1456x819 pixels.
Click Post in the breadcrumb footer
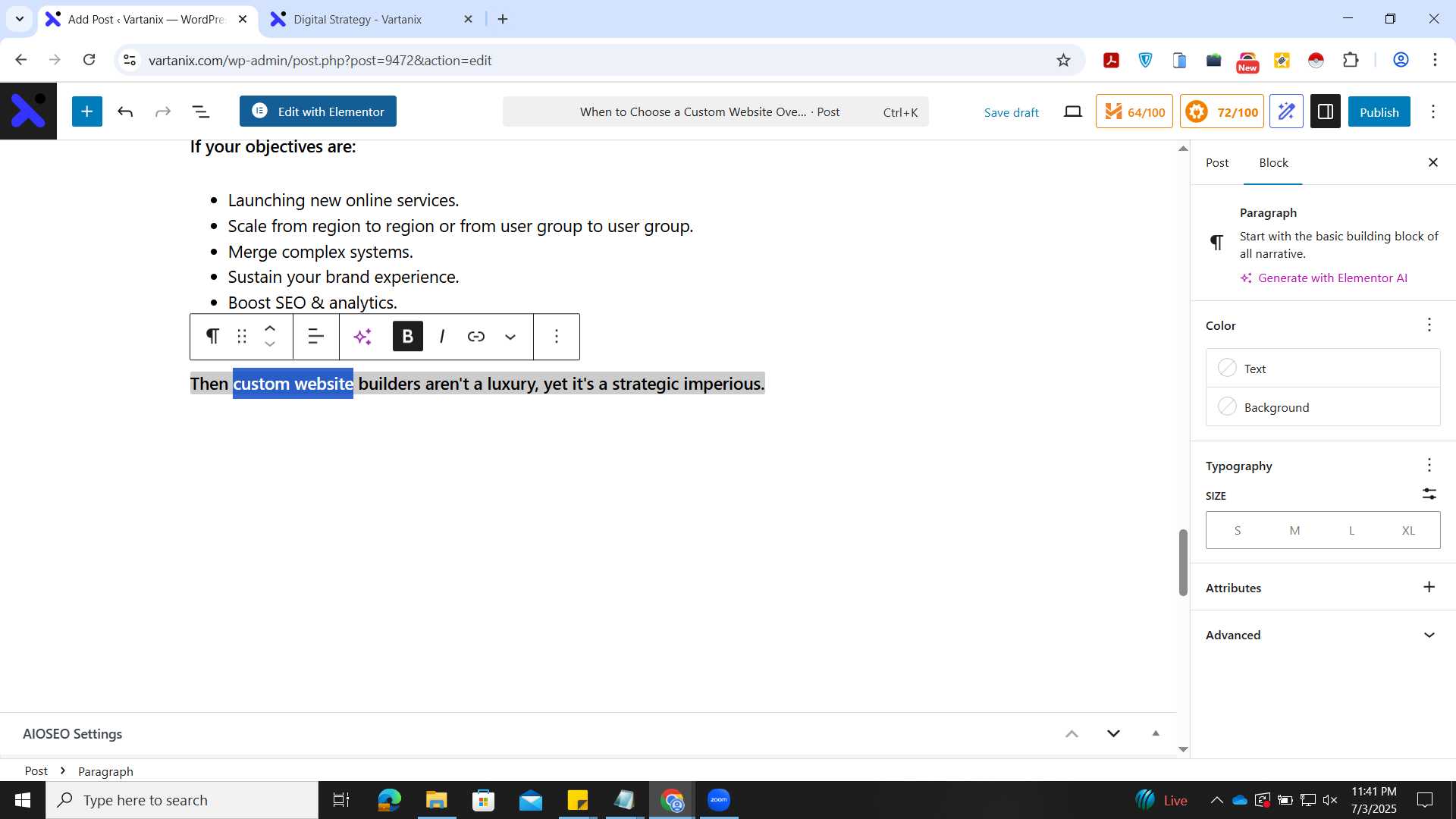[36, 770]
